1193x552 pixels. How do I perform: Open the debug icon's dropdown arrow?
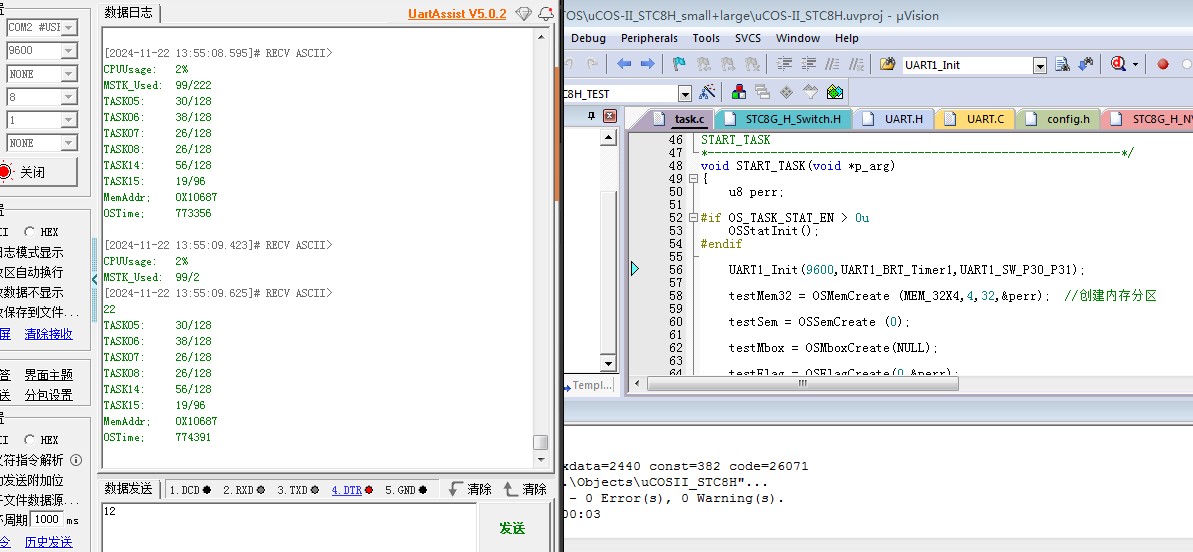pyautogui.click(x=1135, y=65)
